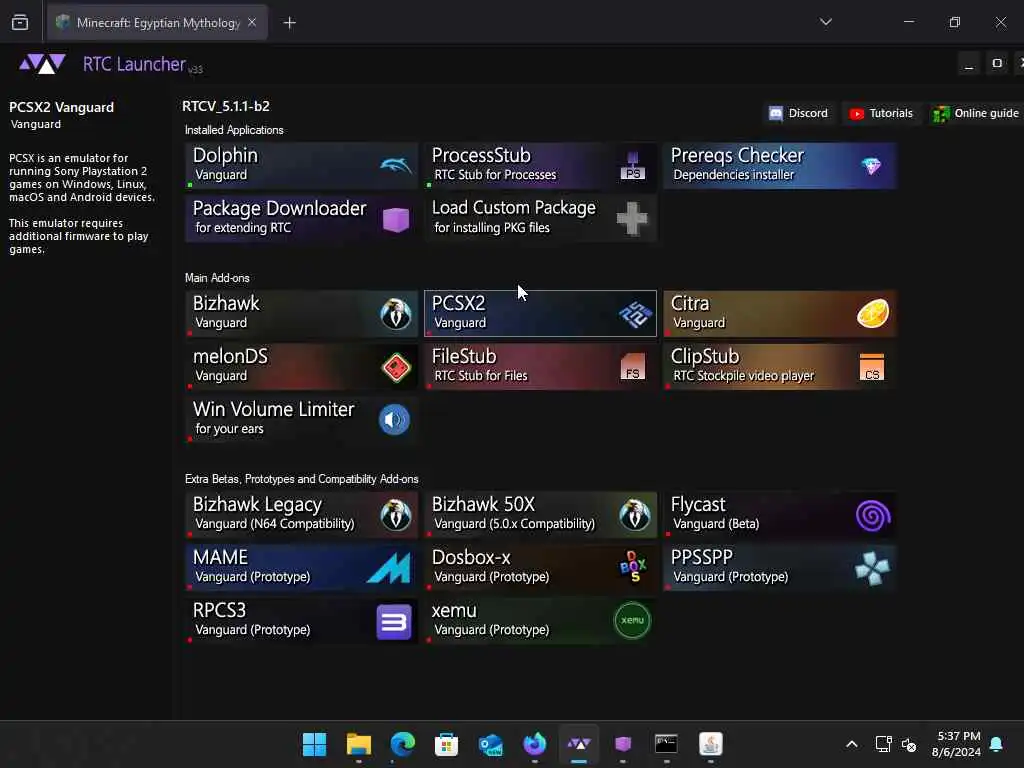Click the xemu green circle icon

tap(632, 620)
